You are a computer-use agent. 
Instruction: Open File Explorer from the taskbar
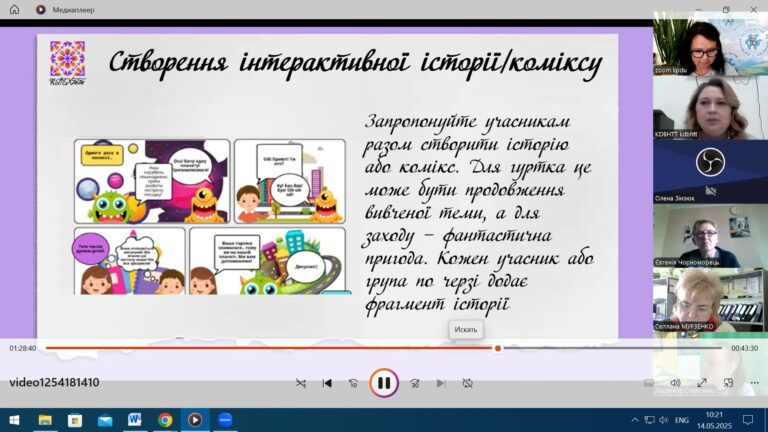click(x=44, y=420)
